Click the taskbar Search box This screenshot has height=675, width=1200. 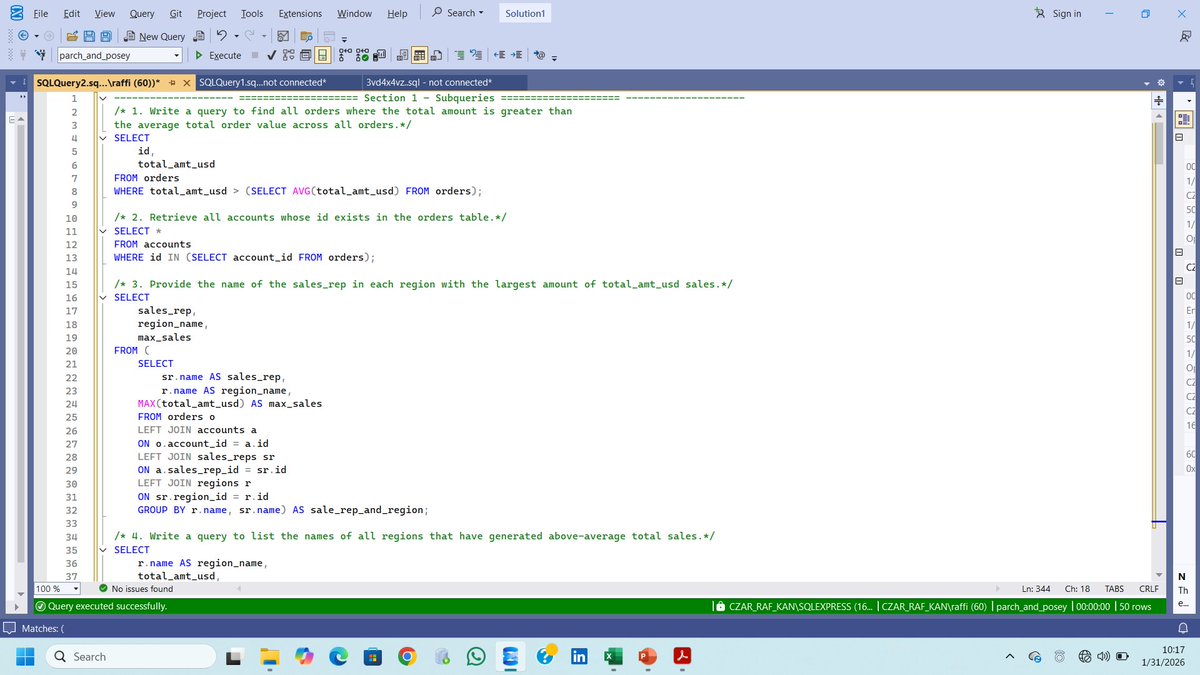(x=131, y=656)
